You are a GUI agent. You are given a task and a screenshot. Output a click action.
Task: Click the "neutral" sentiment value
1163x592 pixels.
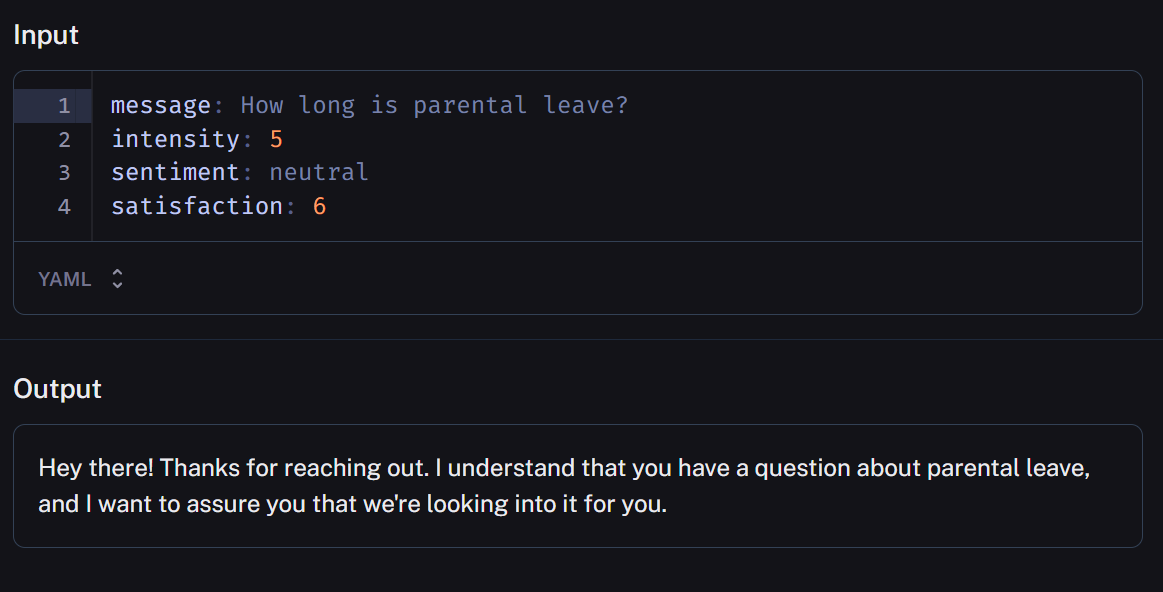[319, 172]
